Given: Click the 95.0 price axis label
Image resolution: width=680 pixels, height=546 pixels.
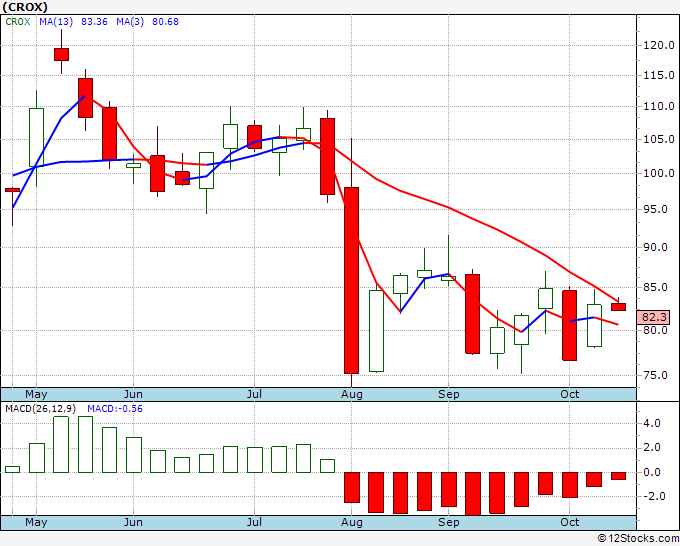Looking at the screenshot, I should [655, 209].
